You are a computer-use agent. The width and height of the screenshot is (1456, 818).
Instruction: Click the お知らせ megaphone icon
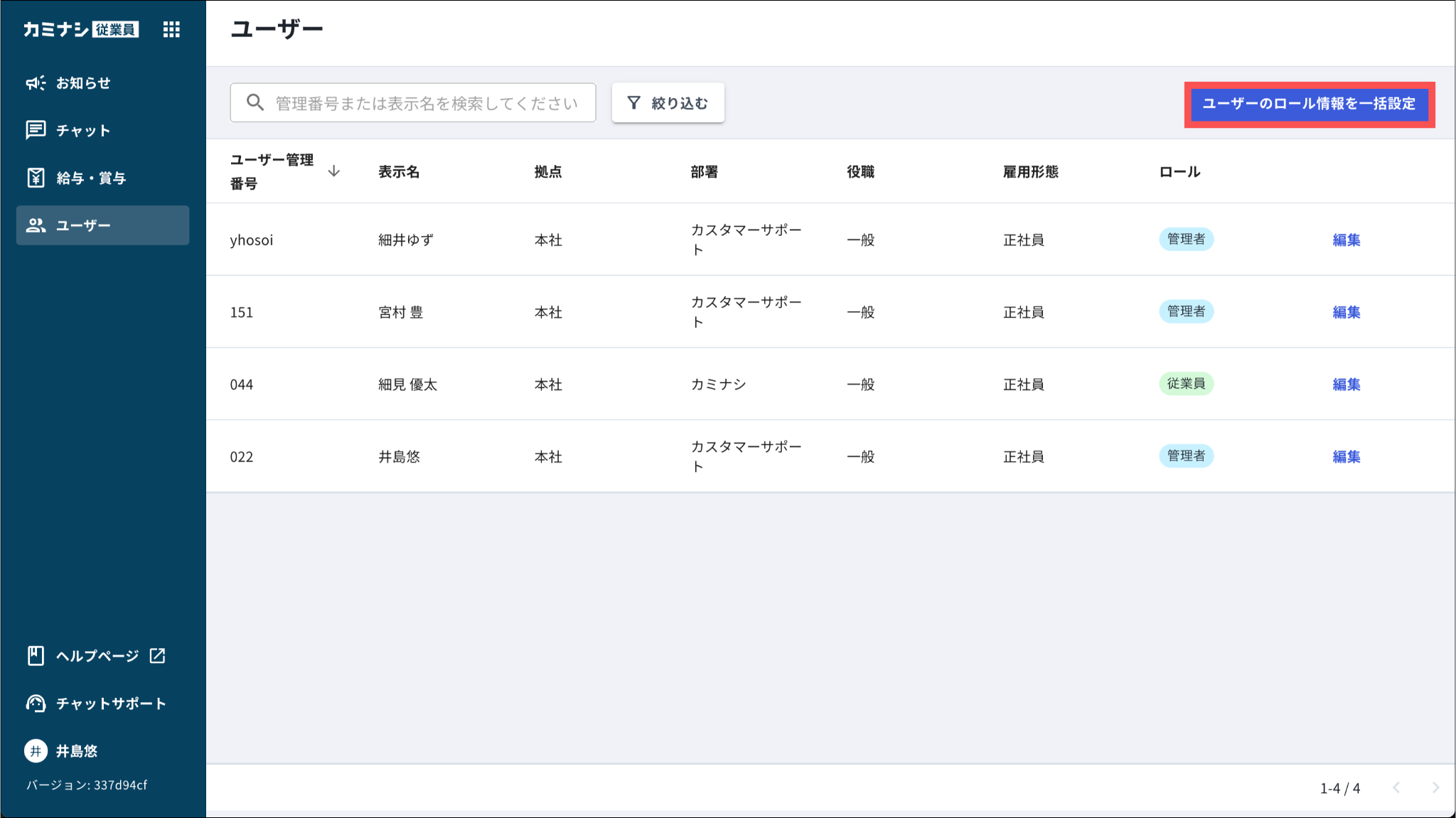click(x=36, y=83)
